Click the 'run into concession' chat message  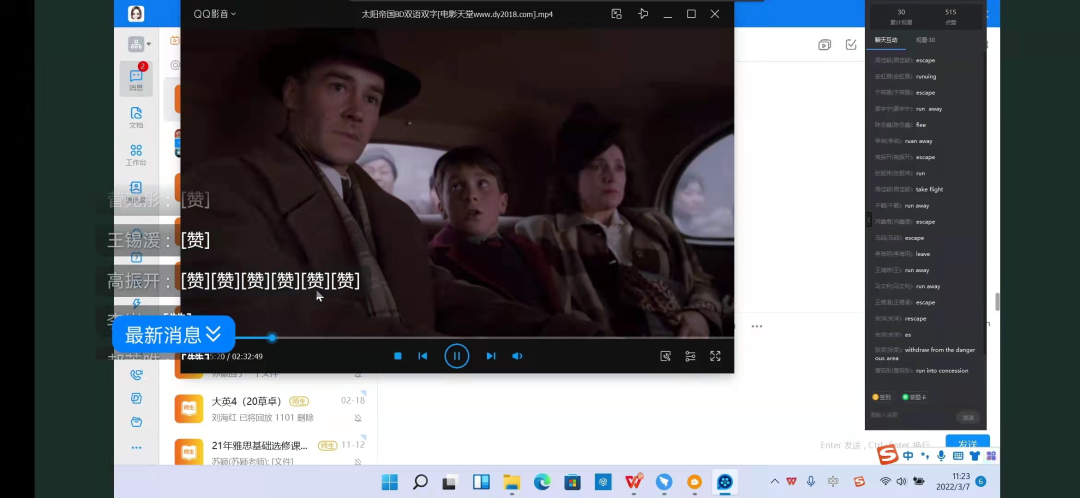point(942,371)
